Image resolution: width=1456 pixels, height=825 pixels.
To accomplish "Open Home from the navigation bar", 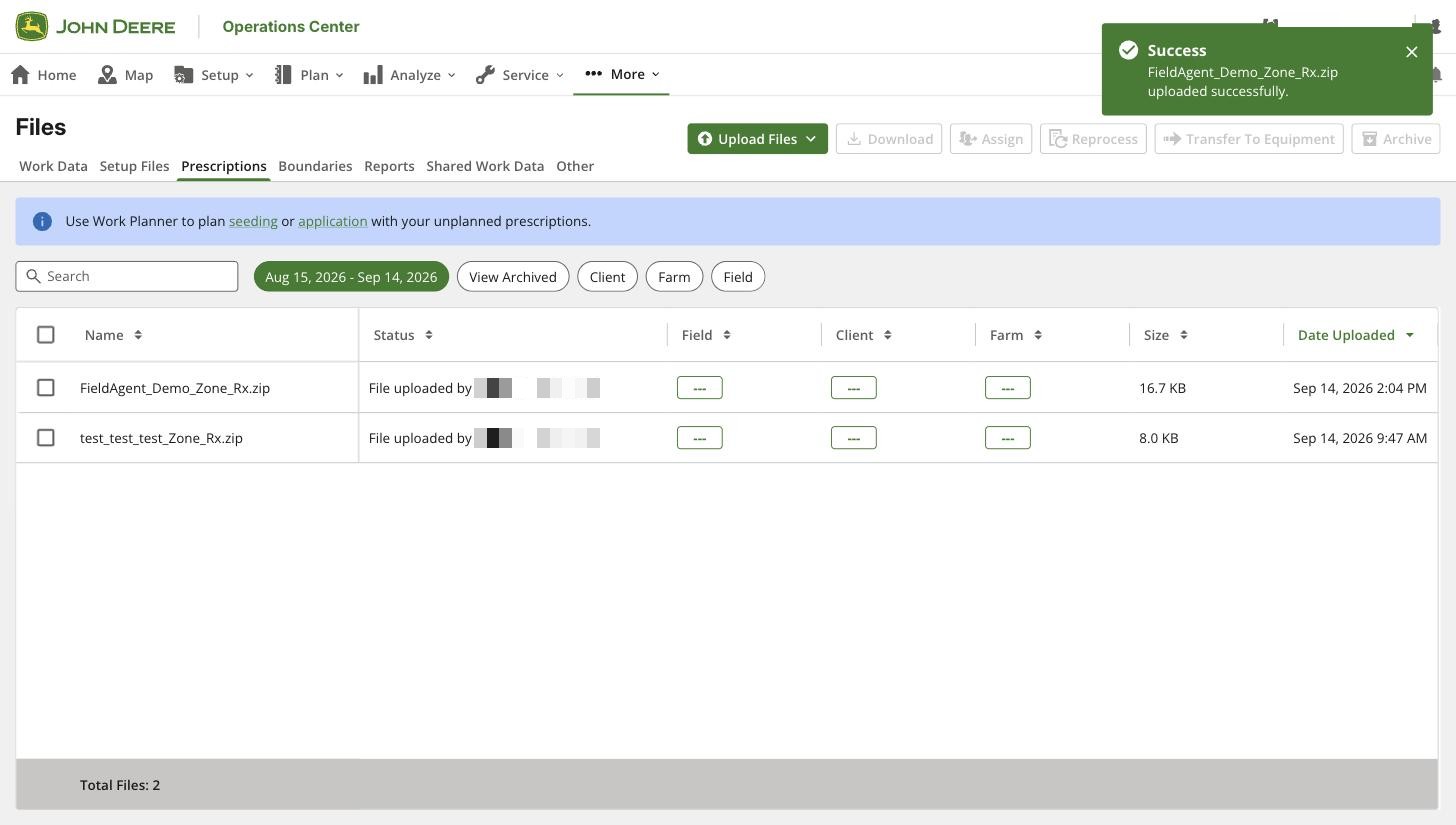I will pyautogui.click(x=44, y=74).
